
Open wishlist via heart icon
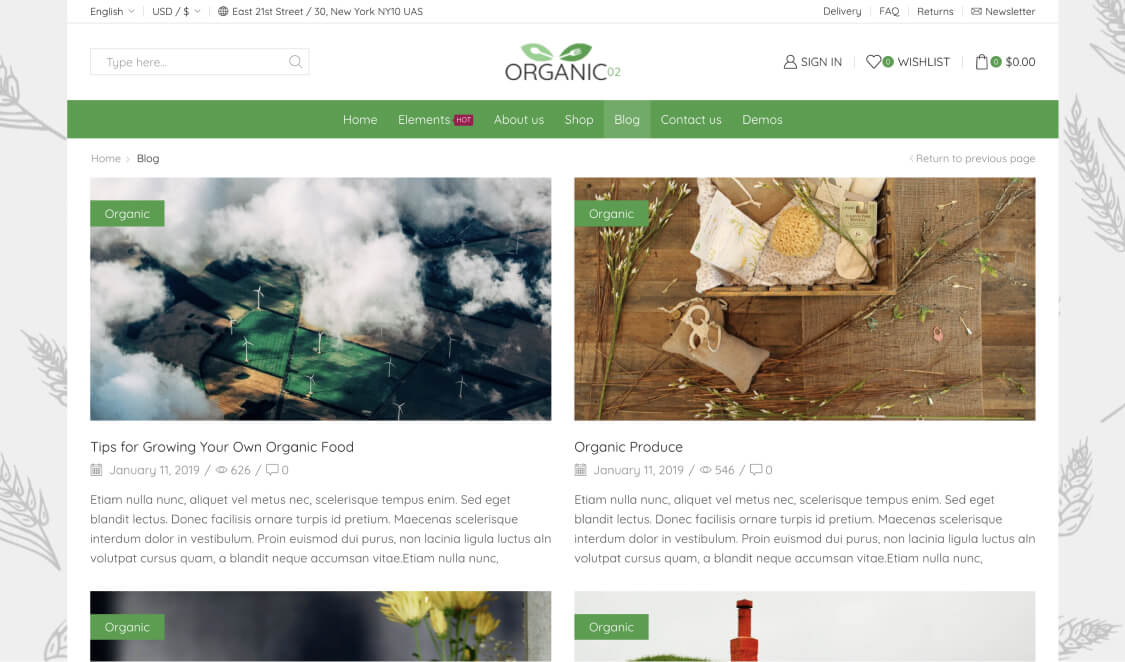[873, 62]
